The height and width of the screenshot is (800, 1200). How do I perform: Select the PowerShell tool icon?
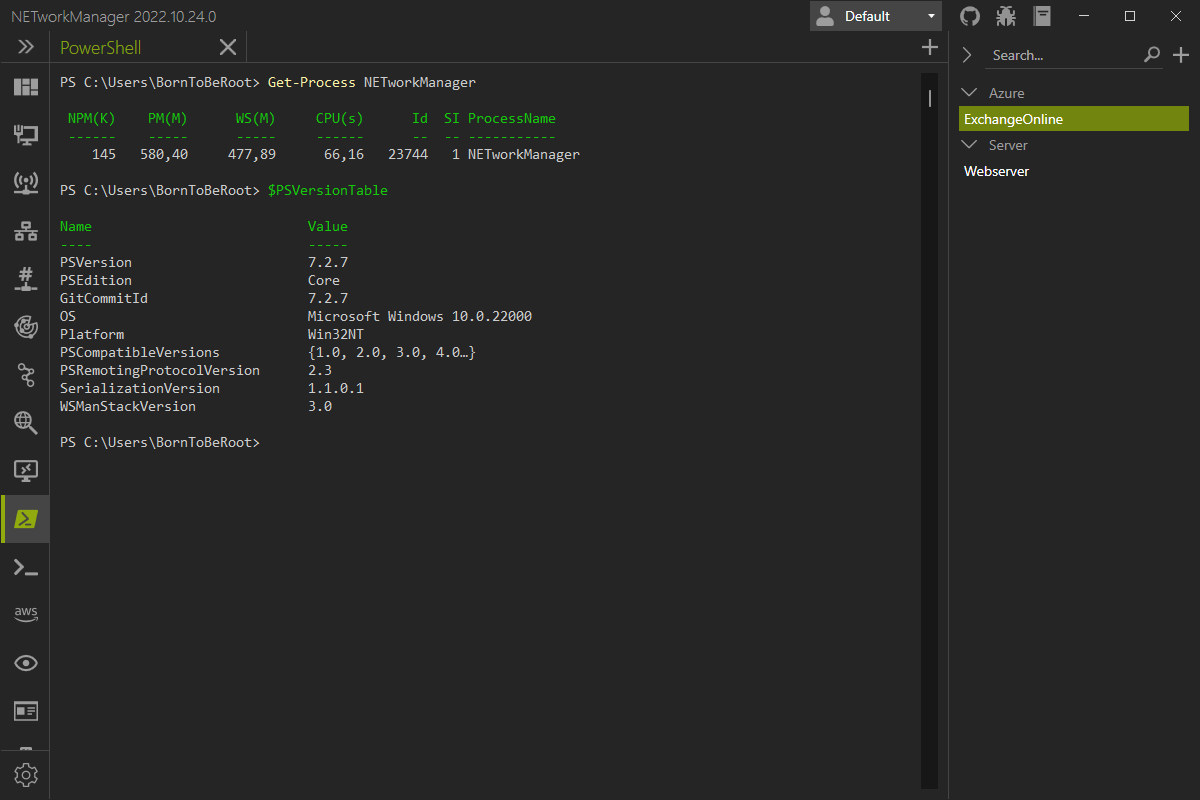[x=25, y=518]
